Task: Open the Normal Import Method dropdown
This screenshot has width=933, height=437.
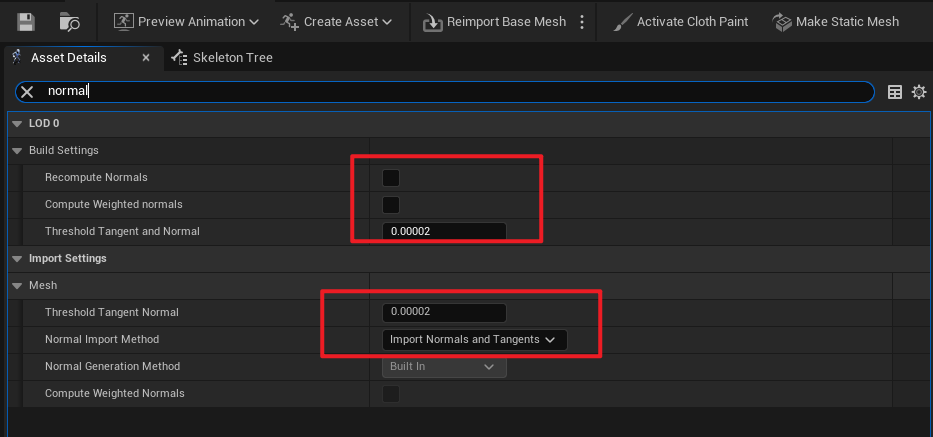Action: click(474, 340)
